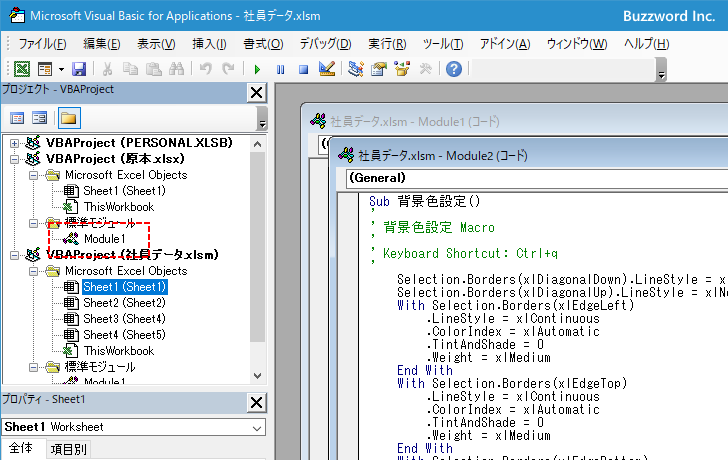Collapse 標準モジュール folder under 社員データ.xlsm

tap(33, 367)
